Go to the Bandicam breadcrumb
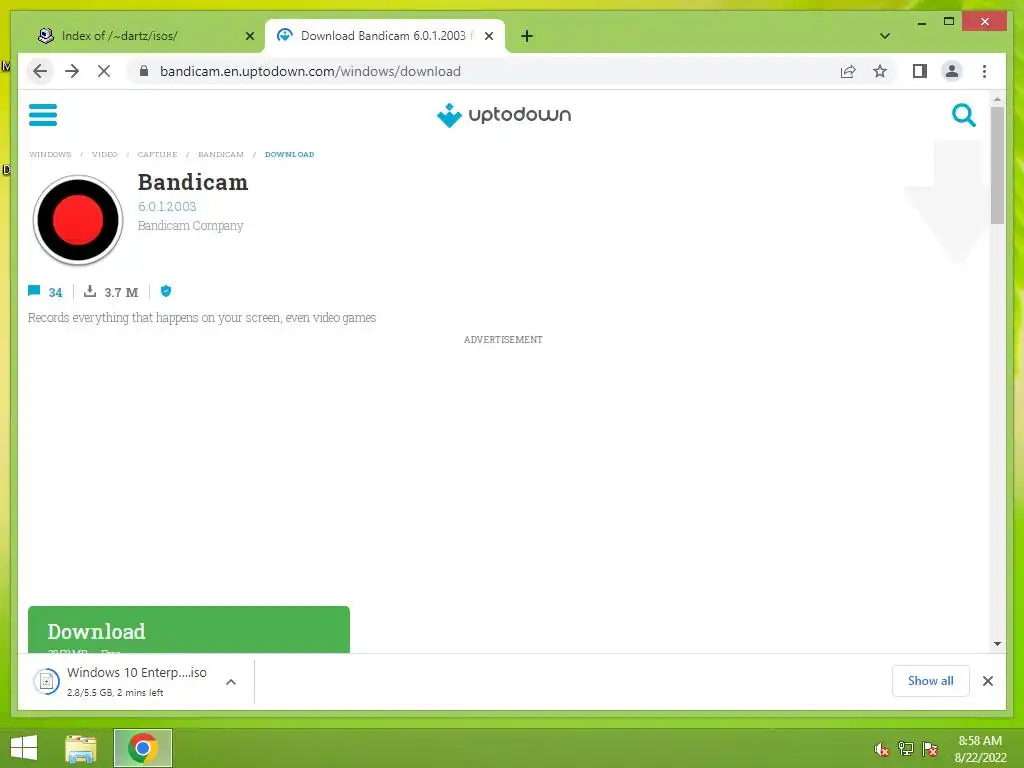Screen dimensions: 1024x768 pyautogui.click(x=221, y=154)
